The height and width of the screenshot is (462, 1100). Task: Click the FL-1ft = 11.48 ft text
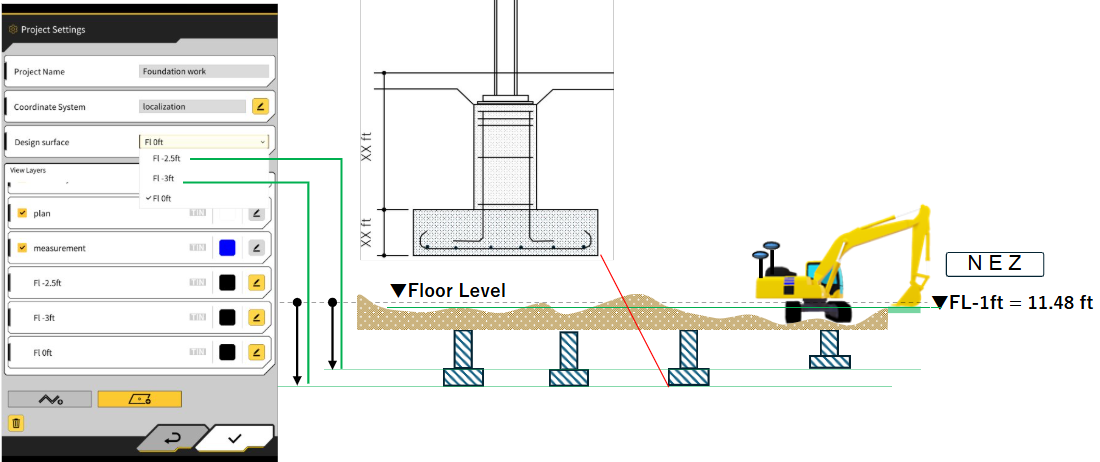1012,303
